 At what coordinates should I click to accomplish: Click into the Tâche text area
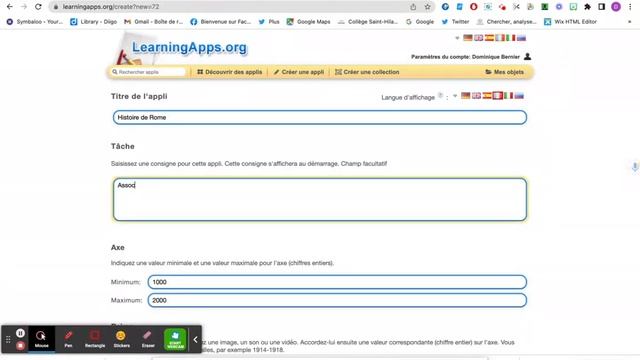[x=320, y=200]
